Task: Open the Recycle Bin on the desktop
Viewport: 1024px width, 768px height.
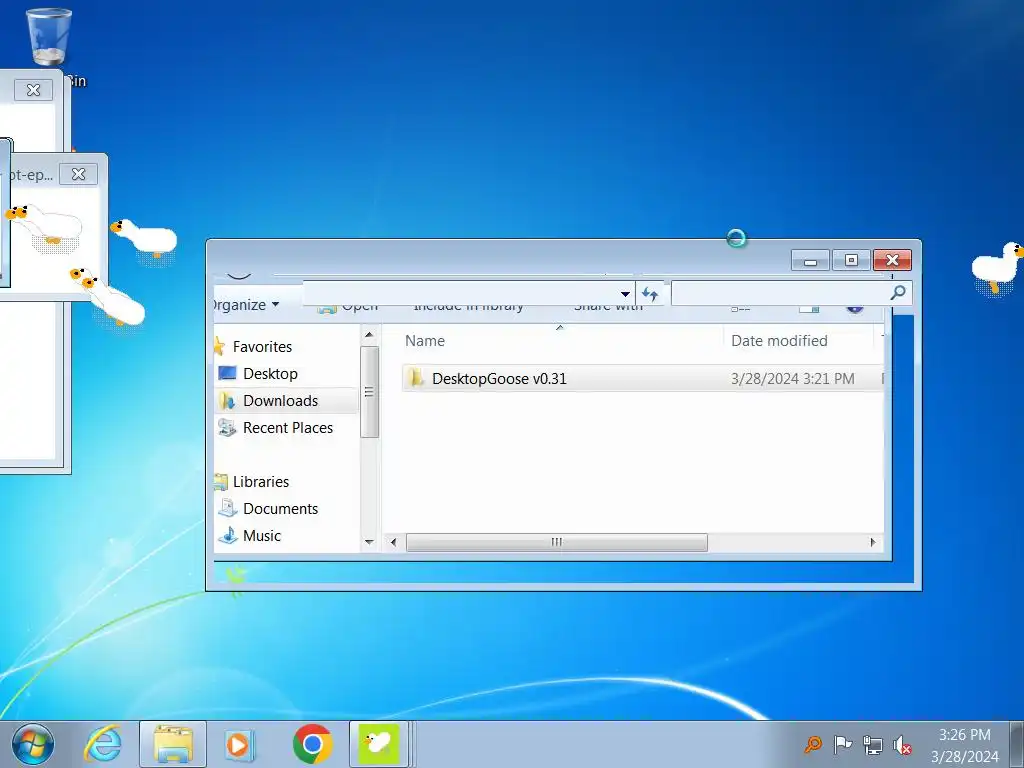Action: click(48, 38)
